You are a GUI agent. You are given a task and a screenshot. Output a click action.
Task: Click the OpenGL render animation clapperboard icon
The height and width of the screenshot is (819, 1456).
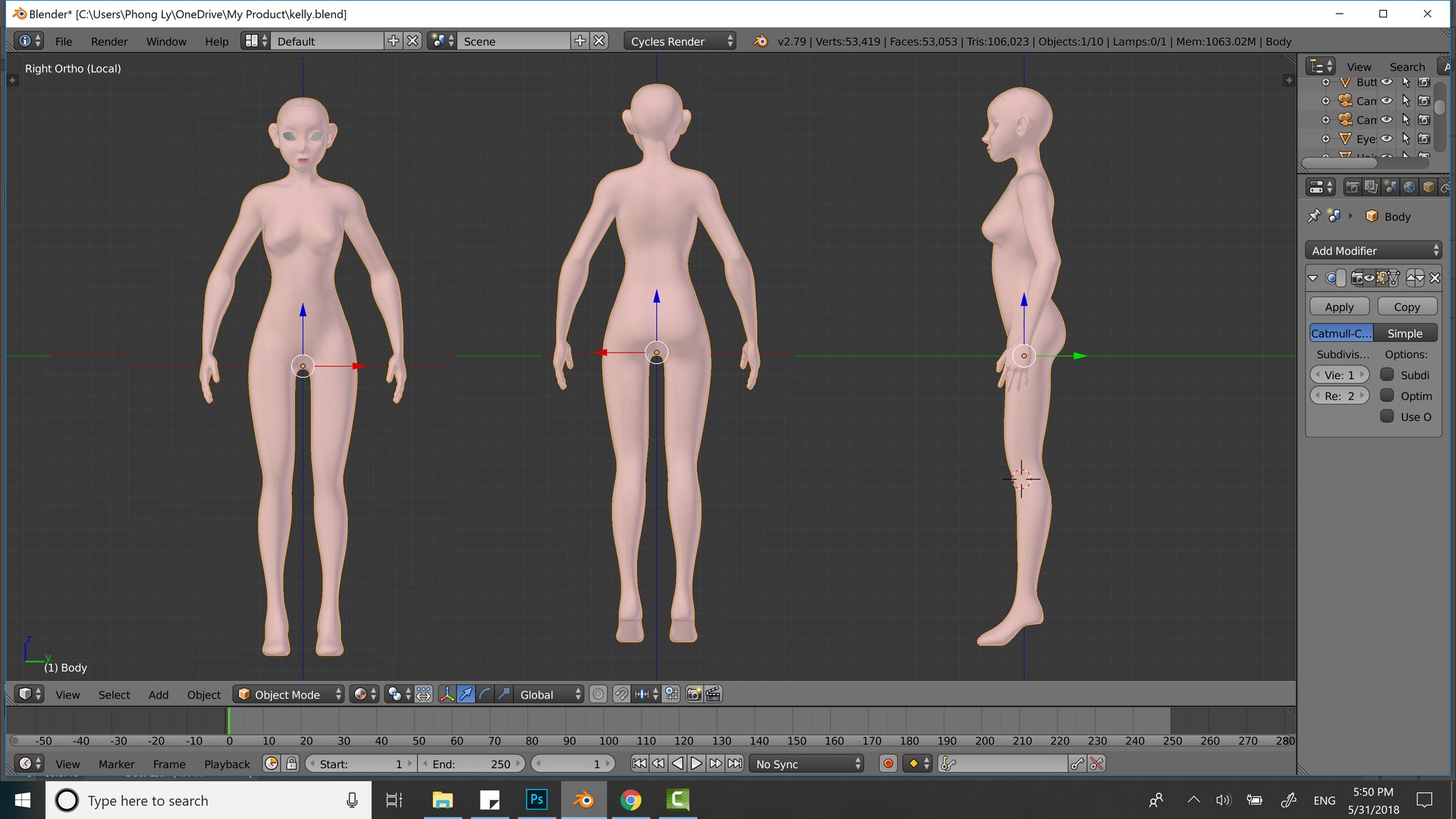pyautogui.click(x=713, y=695)
